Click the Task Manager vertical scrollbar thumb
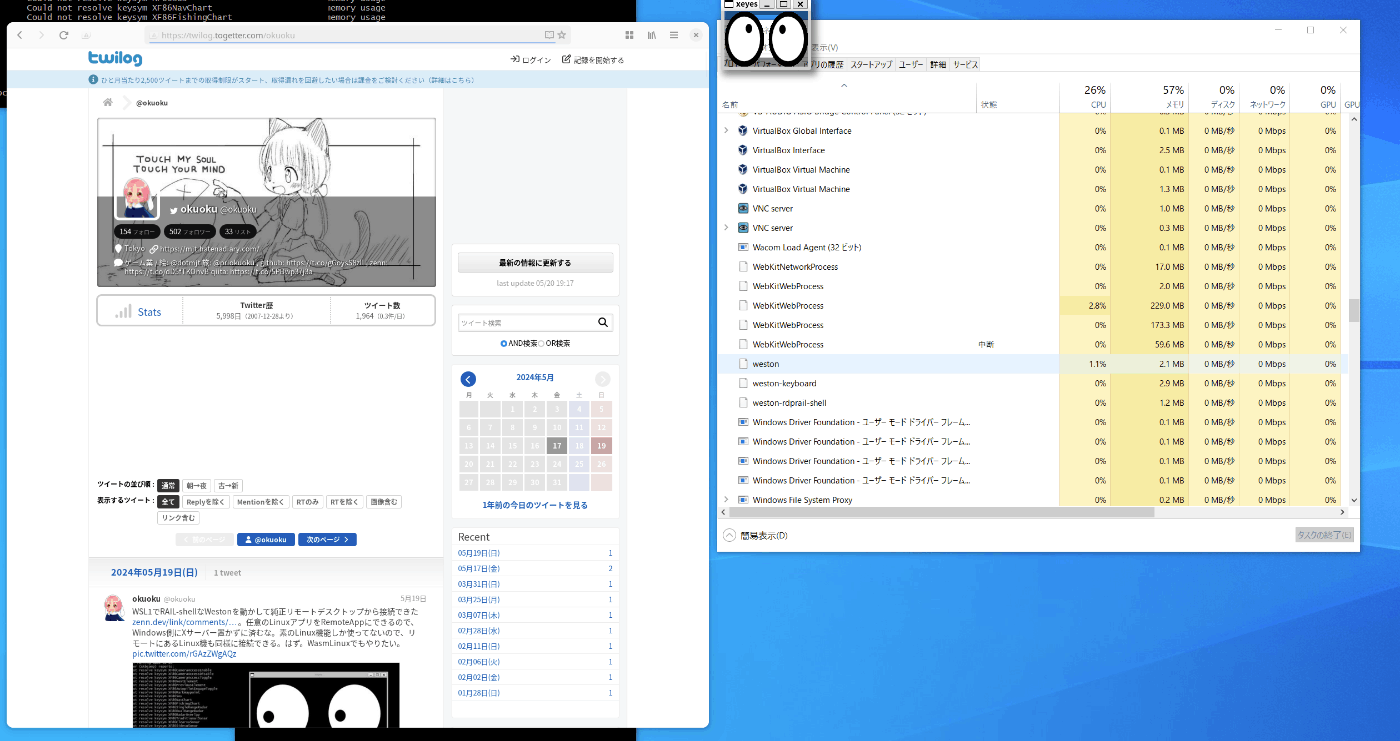 [x=1355, y=311]
